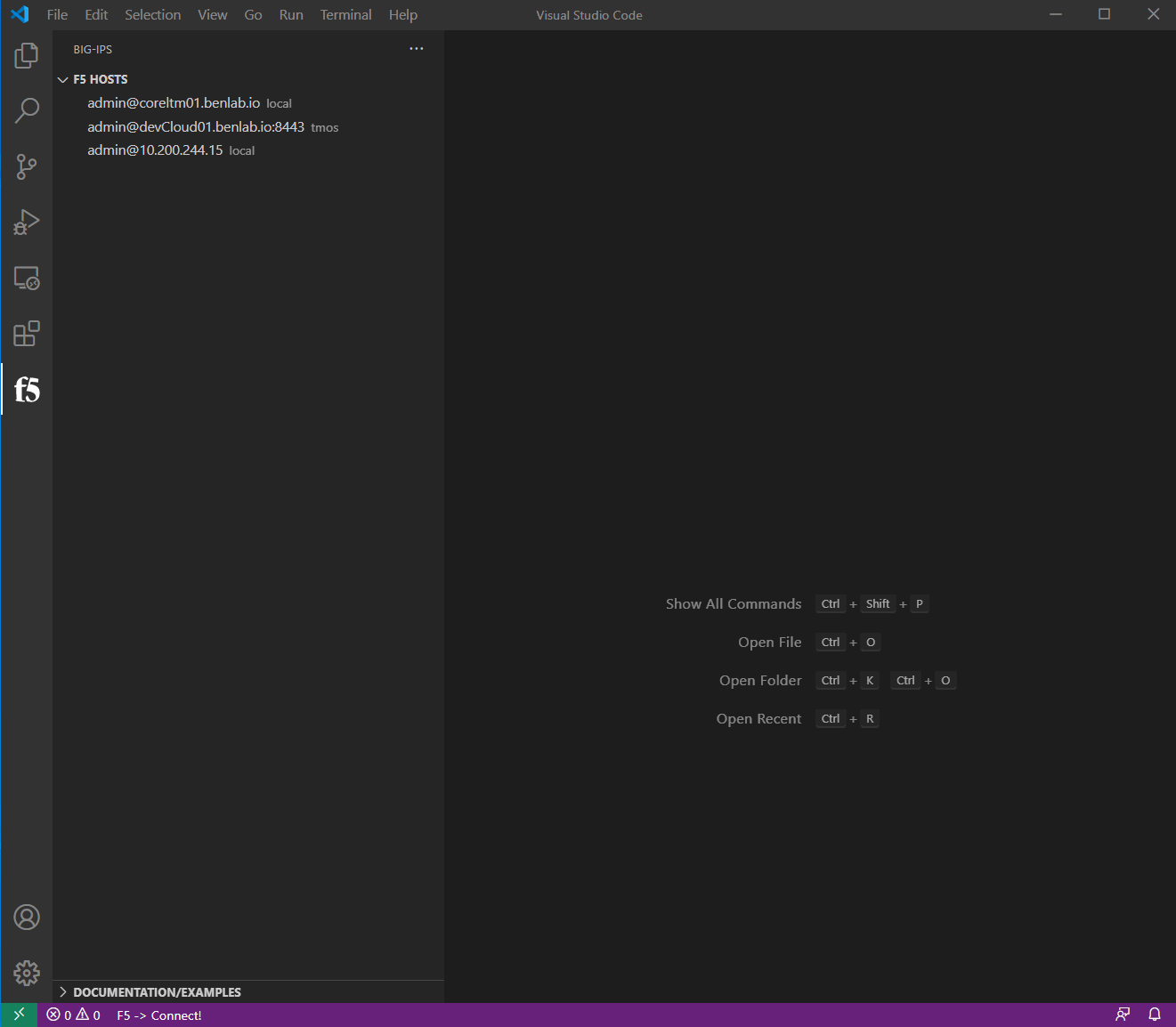The width and height of the screenshot is (1176, 1027).
Task: Open the Source Control view icon
Action: [x=27, y=166]
